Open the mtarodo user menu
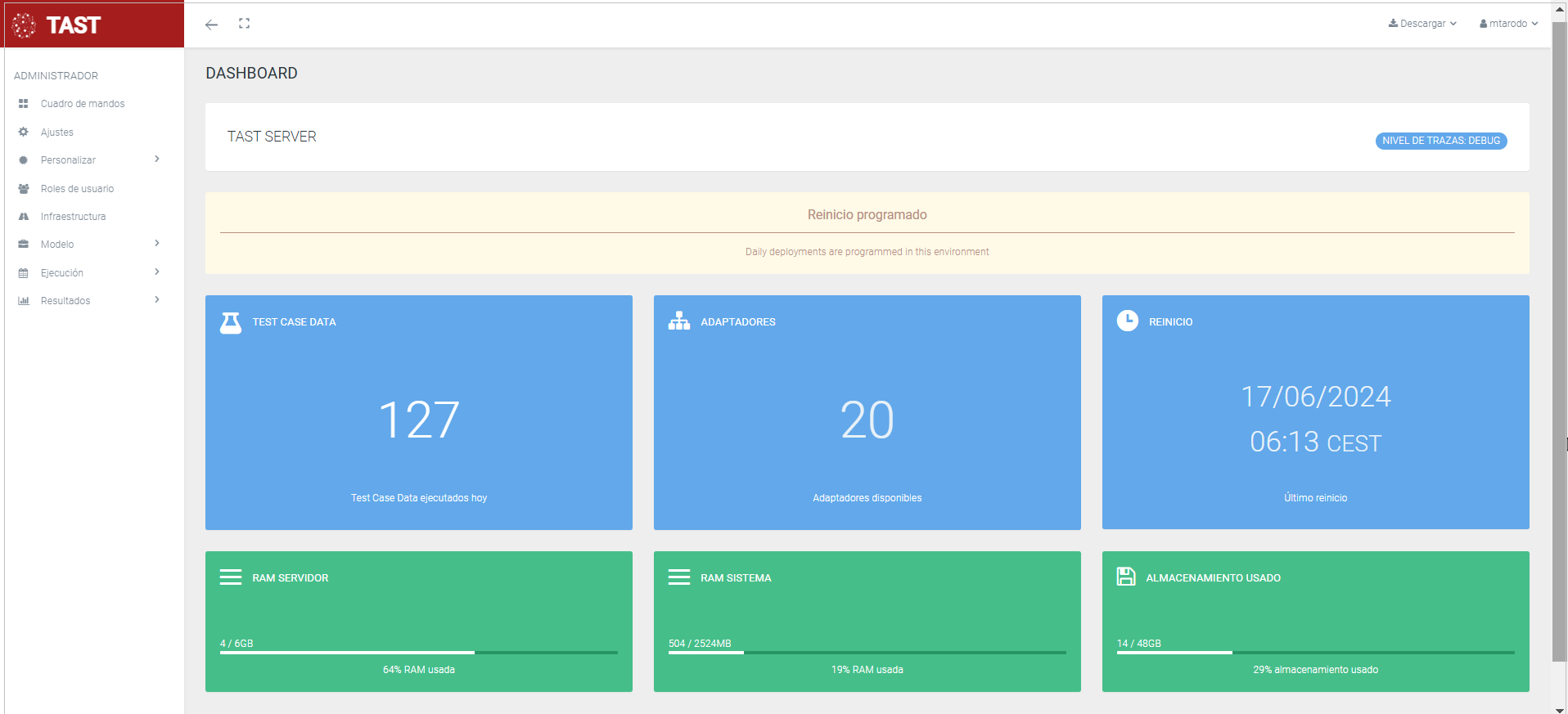Viewport: 1568px width, 714px height. pyautogui.click(x=1508, y=24)
